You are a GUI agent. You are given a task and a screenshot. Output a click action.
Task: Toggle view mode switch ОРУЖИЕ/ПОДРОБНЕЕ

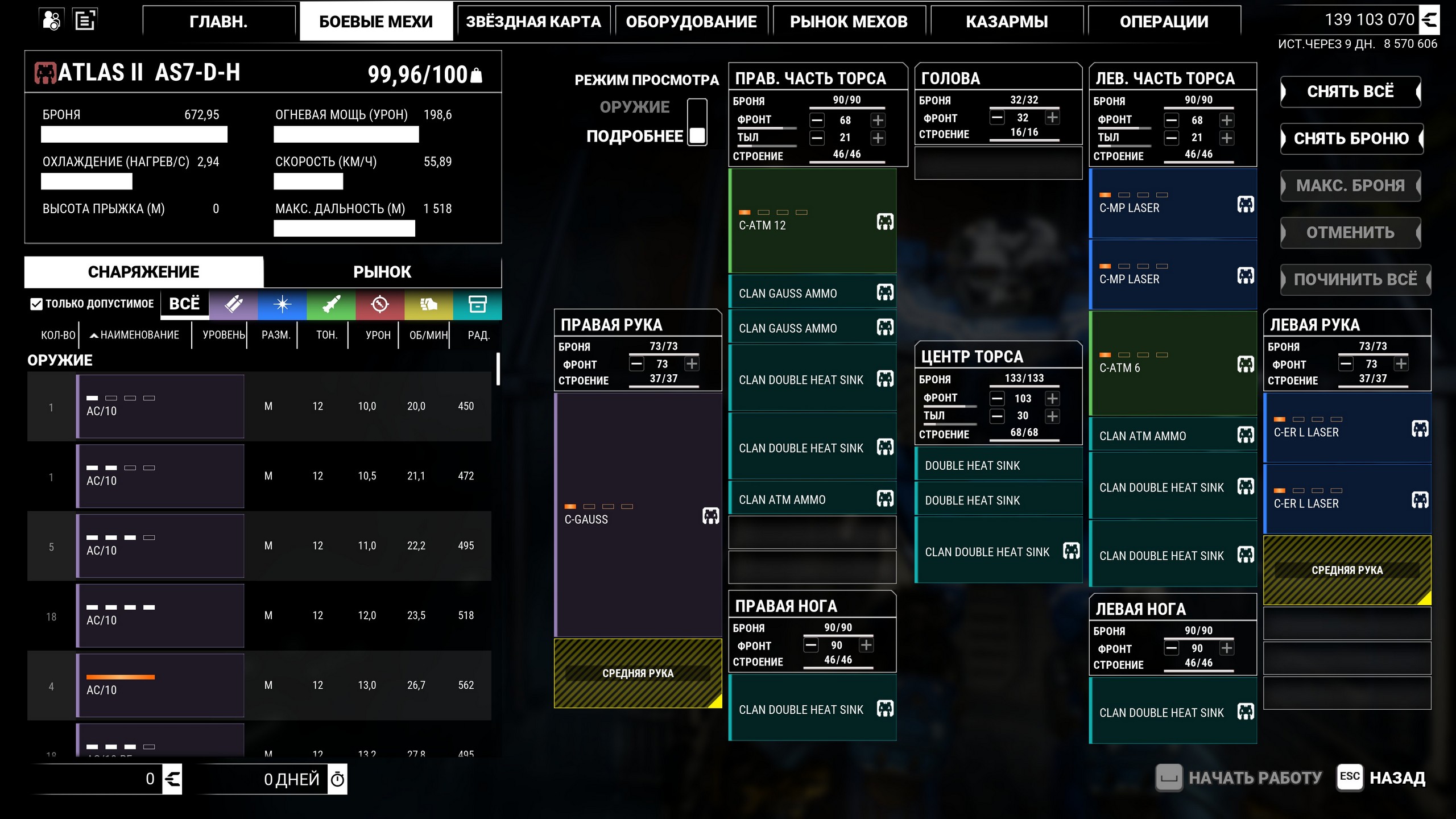697,122
